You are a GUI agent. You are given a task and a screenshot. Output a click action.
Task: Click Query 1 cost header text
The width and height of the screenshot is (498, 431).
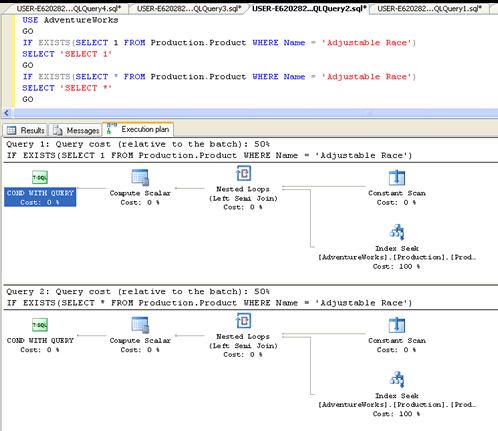pos(138,144)
